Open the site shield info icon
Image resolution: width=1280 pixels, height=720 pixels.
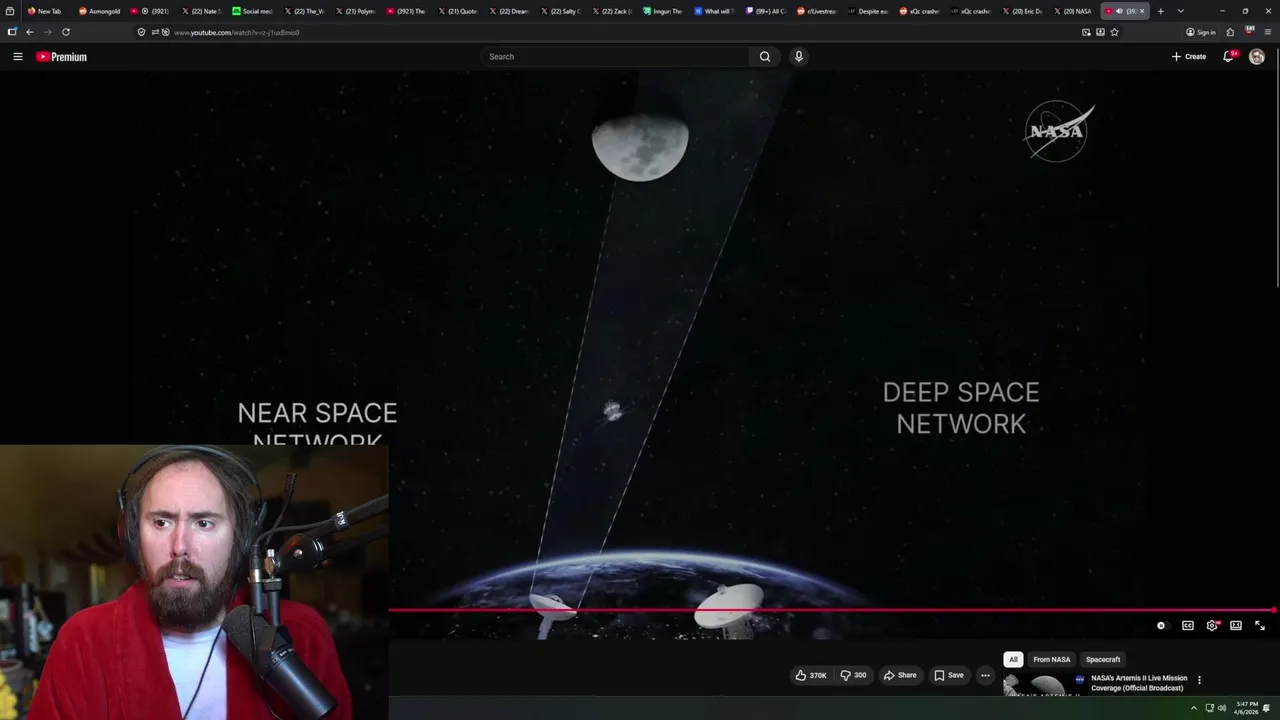point(141,32)
